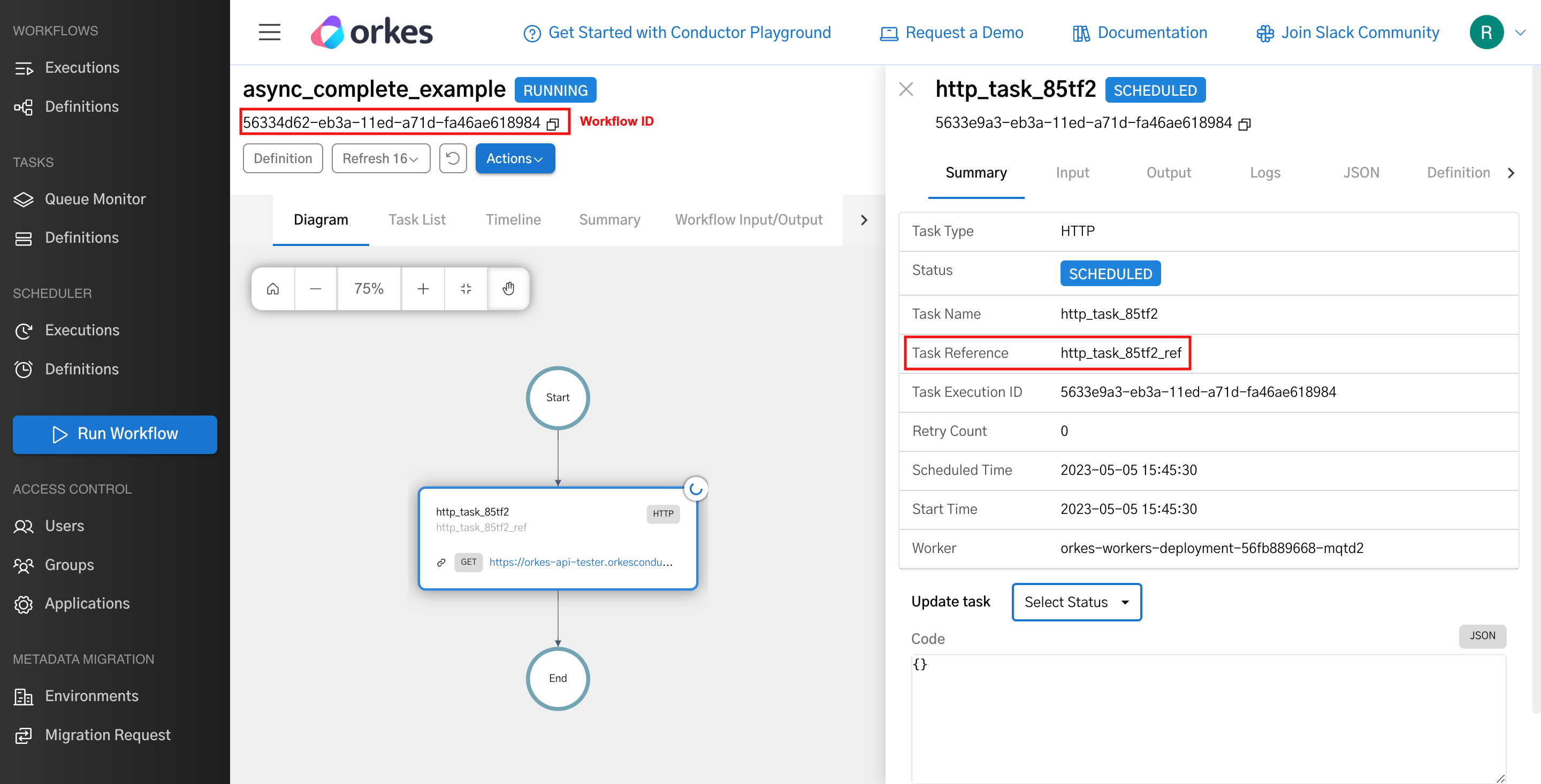This screenshot has height=784, width=1541.
Task: Zoom in on the workflow diagram
Action: (x=423, y=288)
